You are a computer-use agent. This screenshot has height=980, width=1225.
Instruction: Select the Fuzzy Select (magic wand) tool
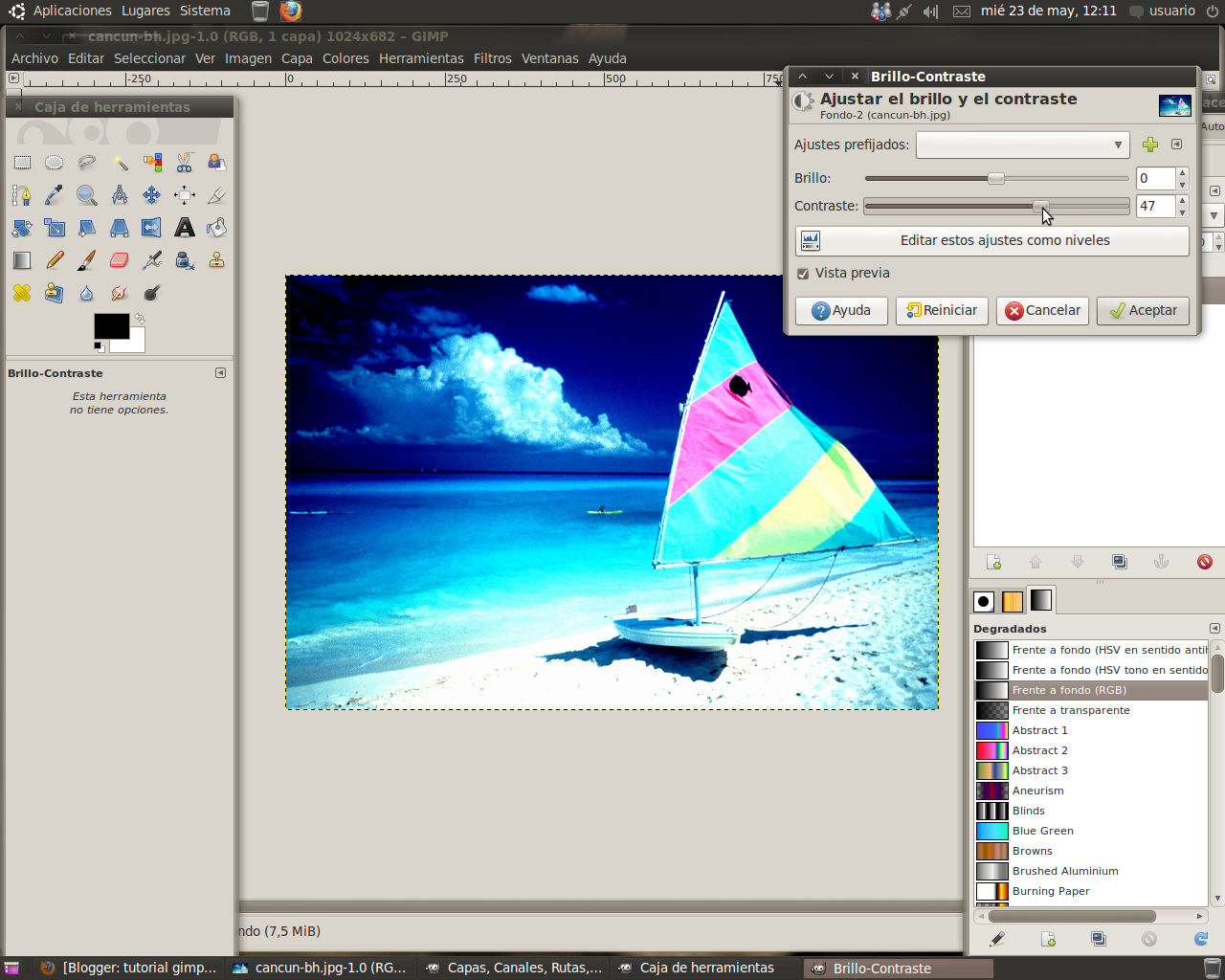(x=121, y=163)
